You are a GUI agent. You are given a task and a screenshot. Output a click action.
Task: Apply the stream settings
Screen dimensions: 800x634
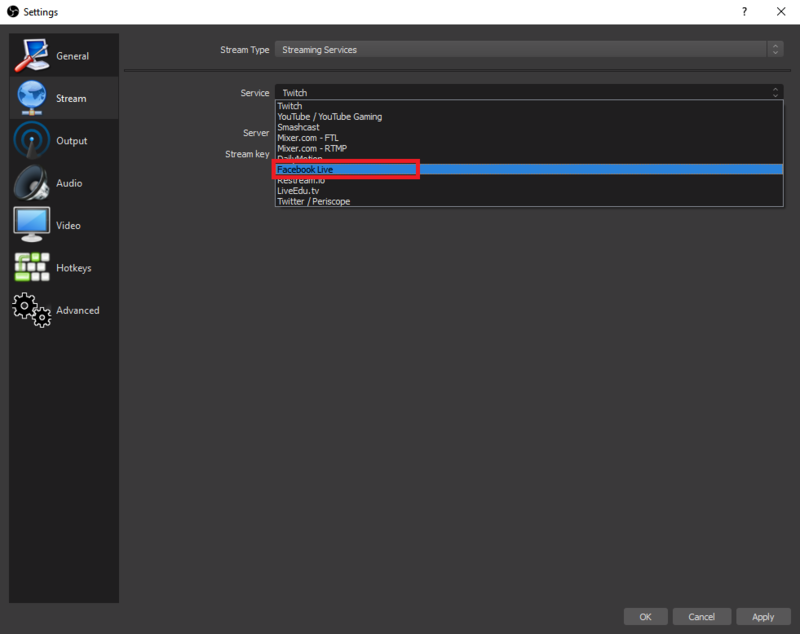click(x=763, y=617)
